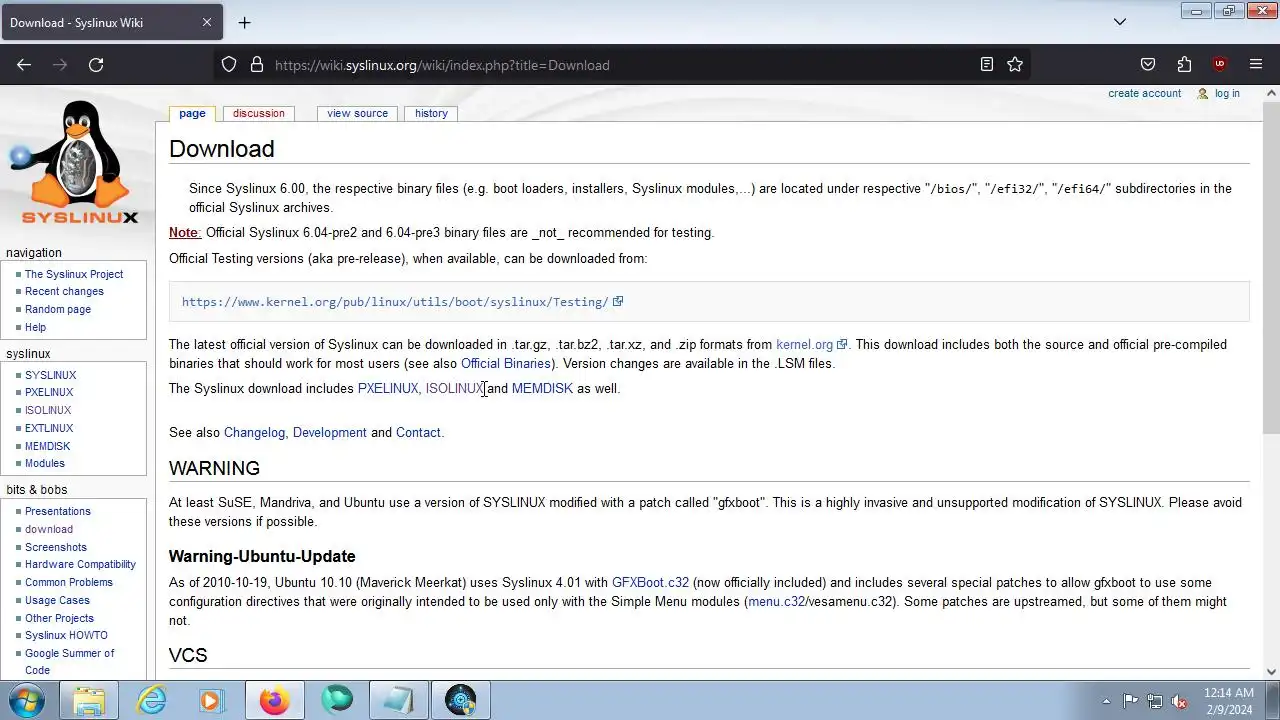Open the Changelog link
This screenshot has height=720, width=1280.
[x=254, y=432]
